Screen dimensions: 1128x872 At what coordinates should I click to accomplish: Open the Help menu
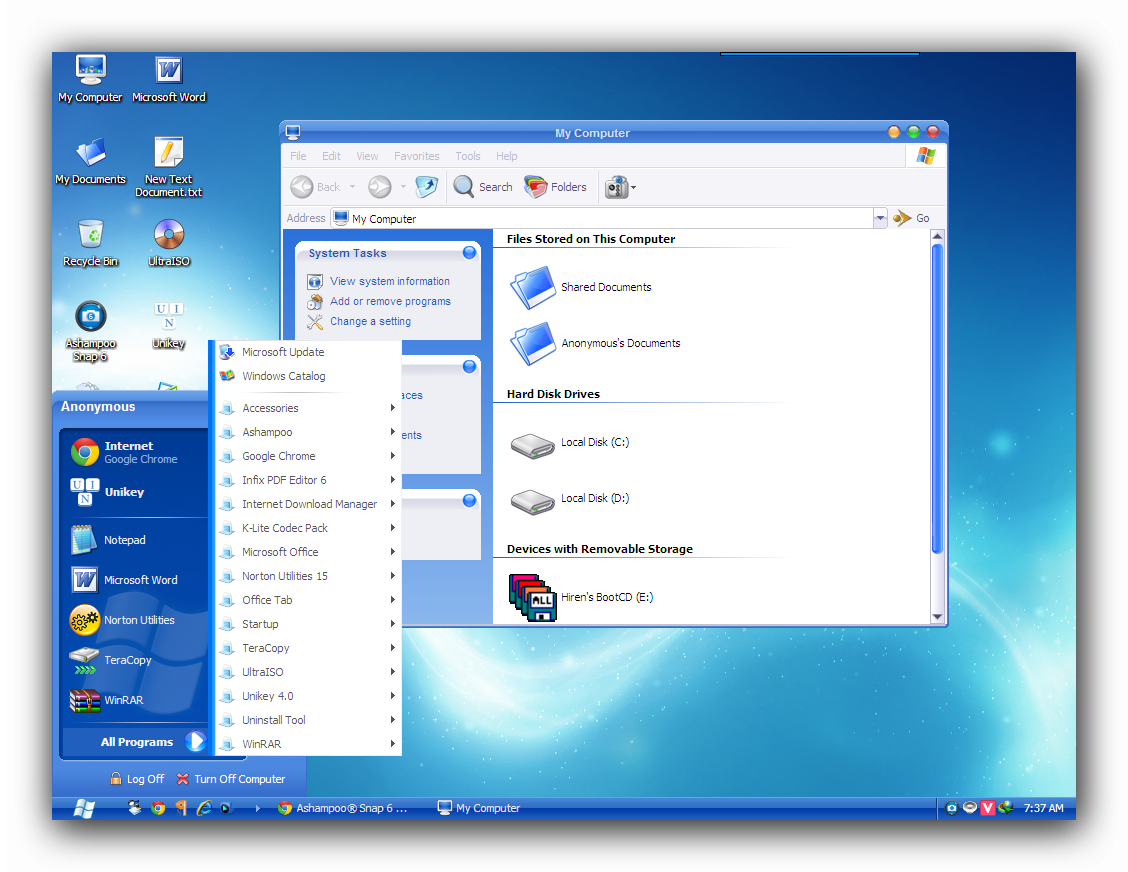(506, 156)
